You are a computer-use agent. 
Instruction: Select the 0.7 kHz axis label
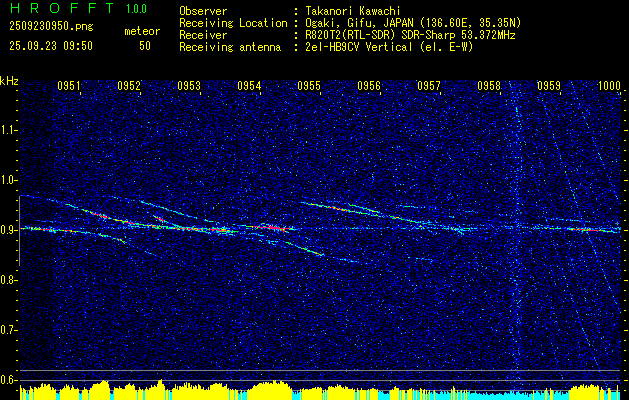8,330
